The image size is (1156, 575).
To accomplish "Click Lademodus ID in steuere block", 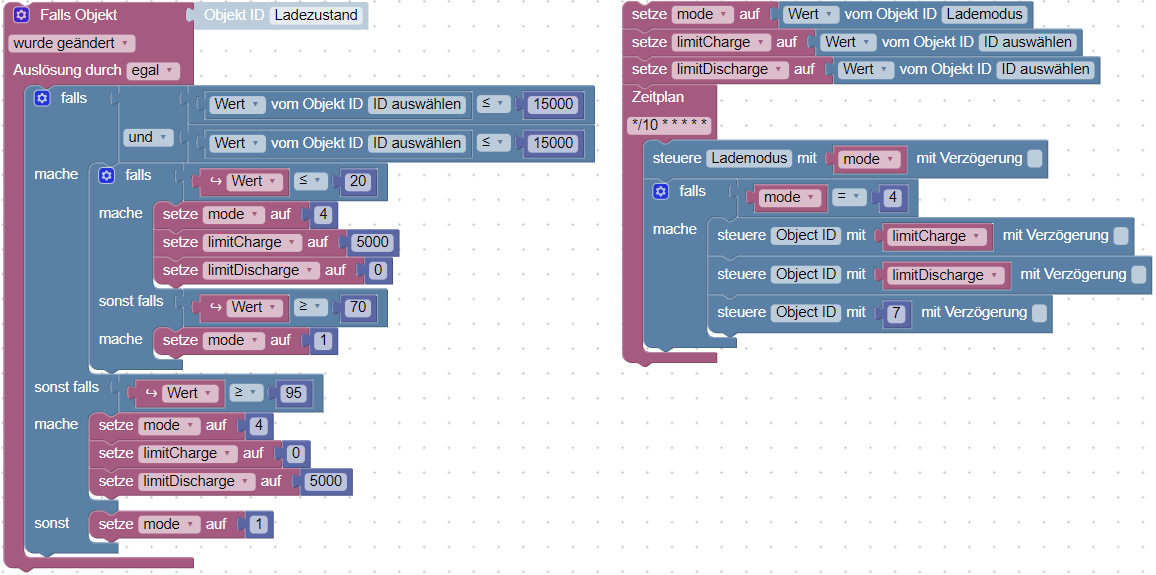I will click(750, 158).
